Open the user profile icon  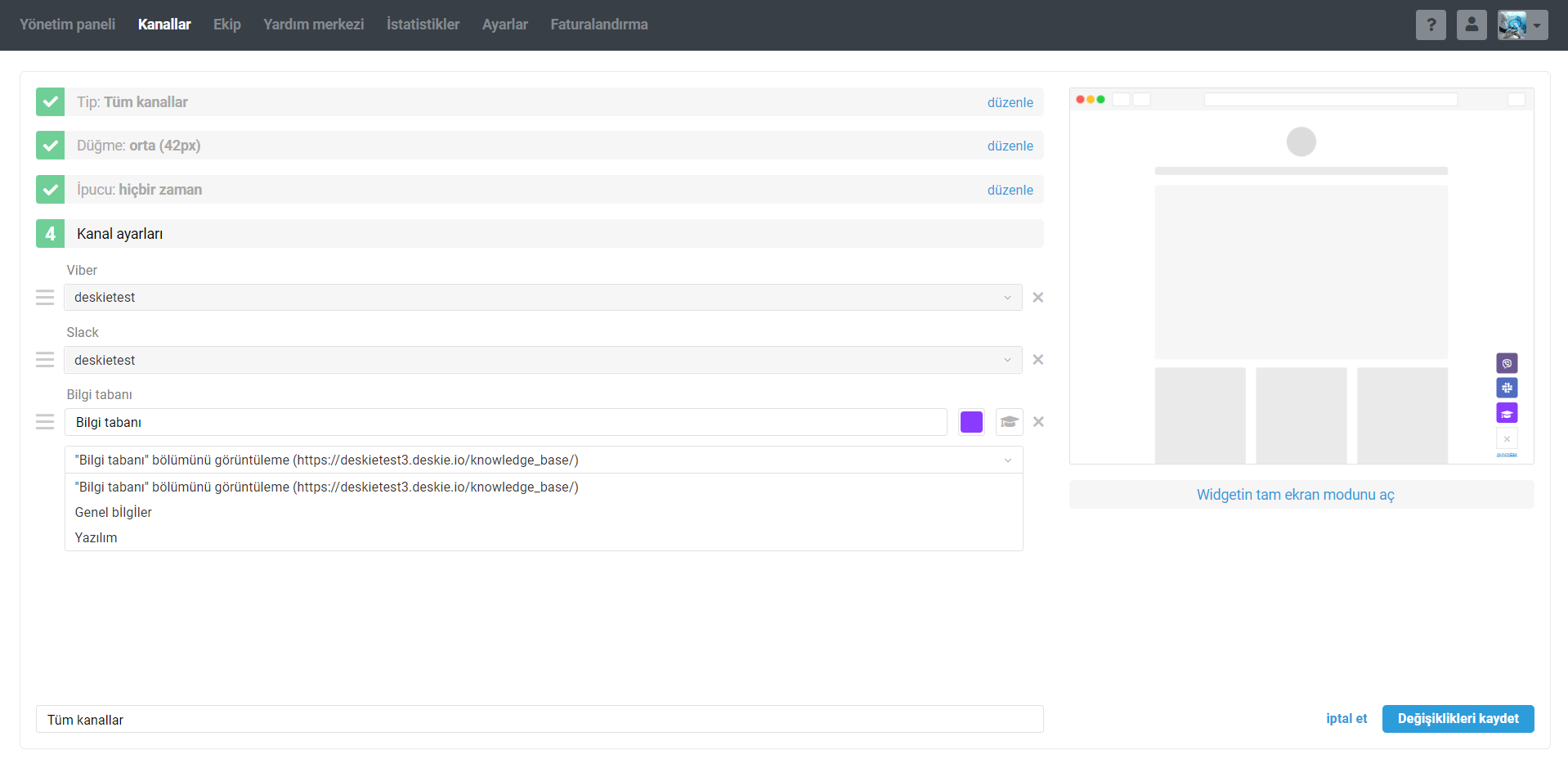pos(1472,25)
